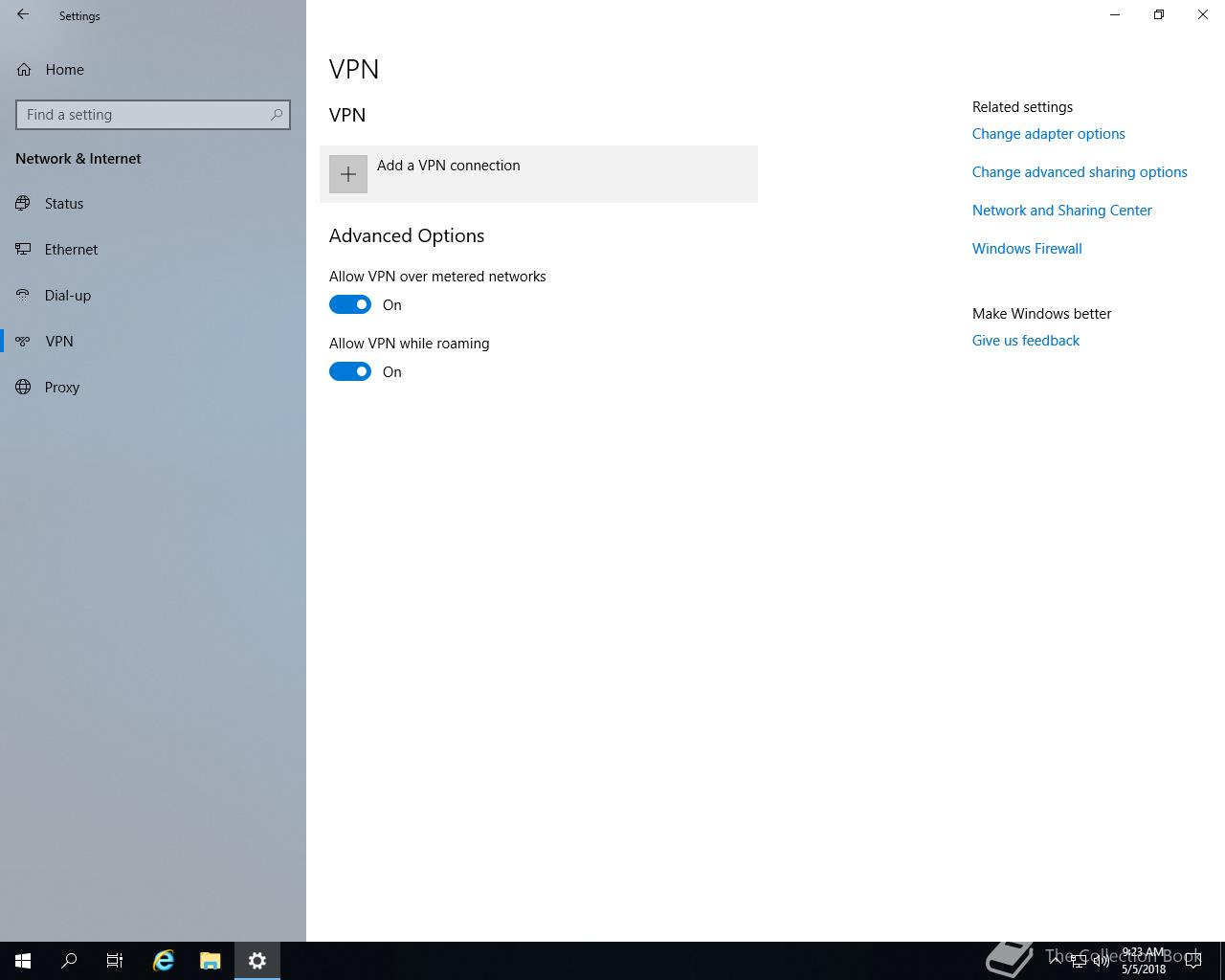The width and height of the screenshot is (1225, 980).
Task: Open the Windows Firewall link
Action: tap(1027, 249)
